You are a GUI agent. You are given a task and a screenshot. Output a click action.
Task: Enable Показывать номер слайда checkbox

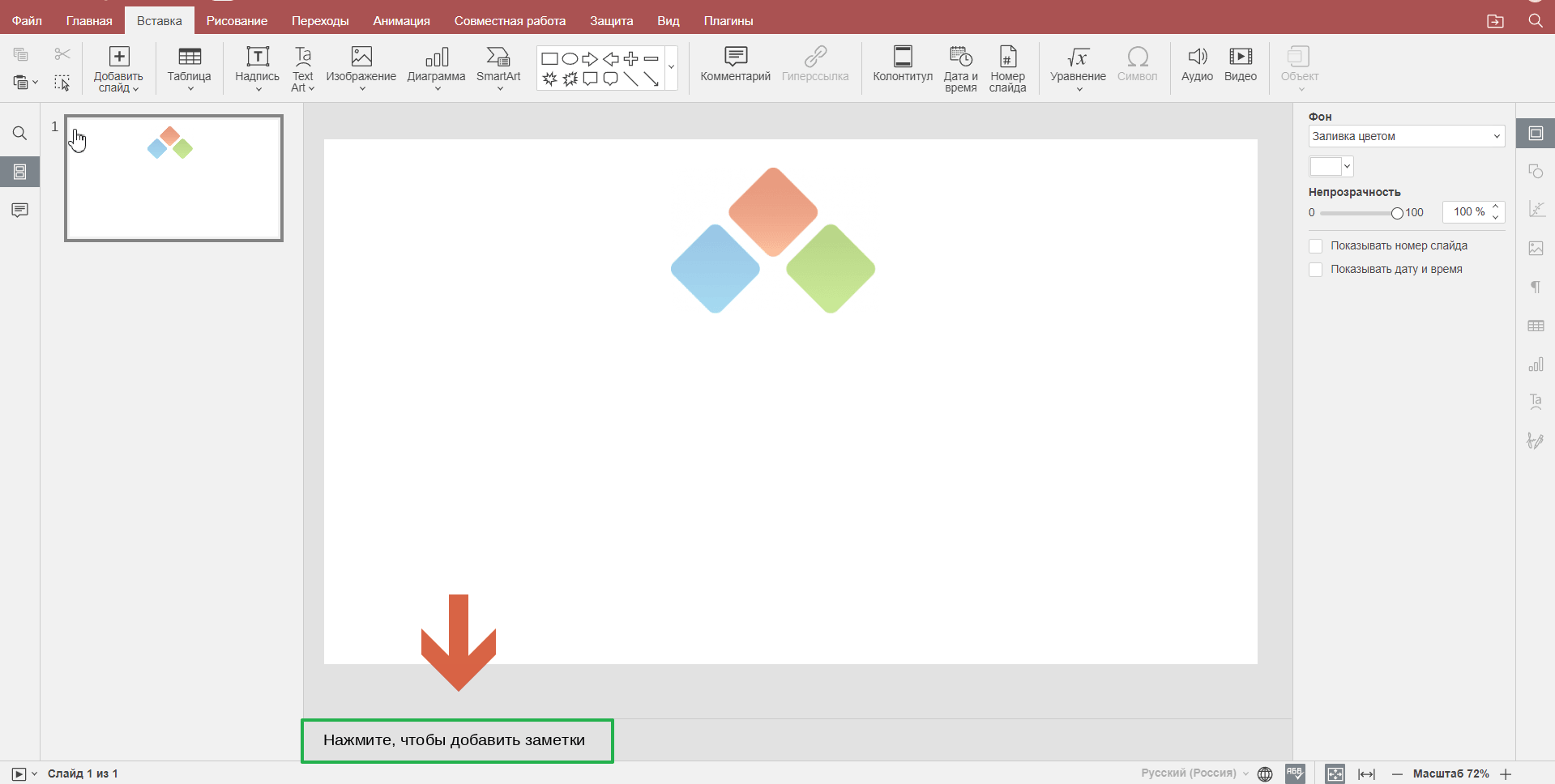1315,246
